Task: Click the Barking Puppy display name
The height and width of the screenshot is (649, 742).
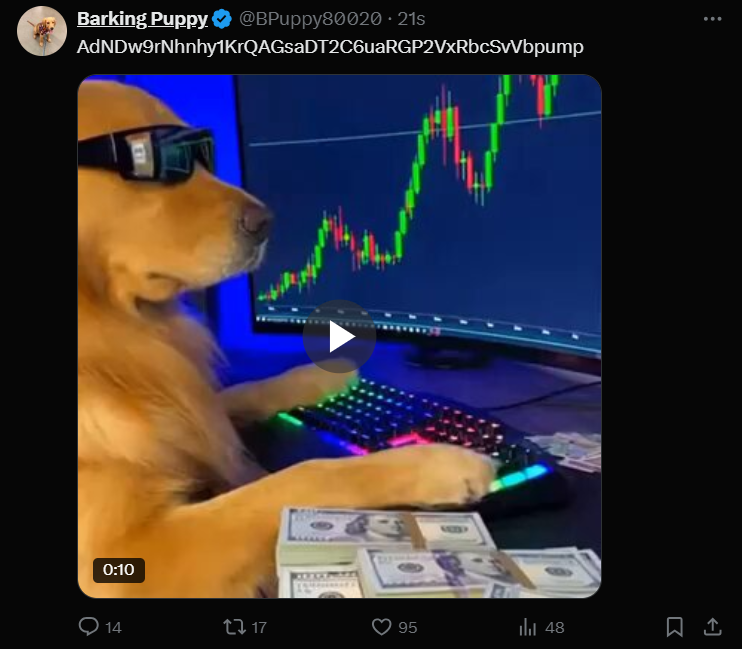Action: point(142,19)
